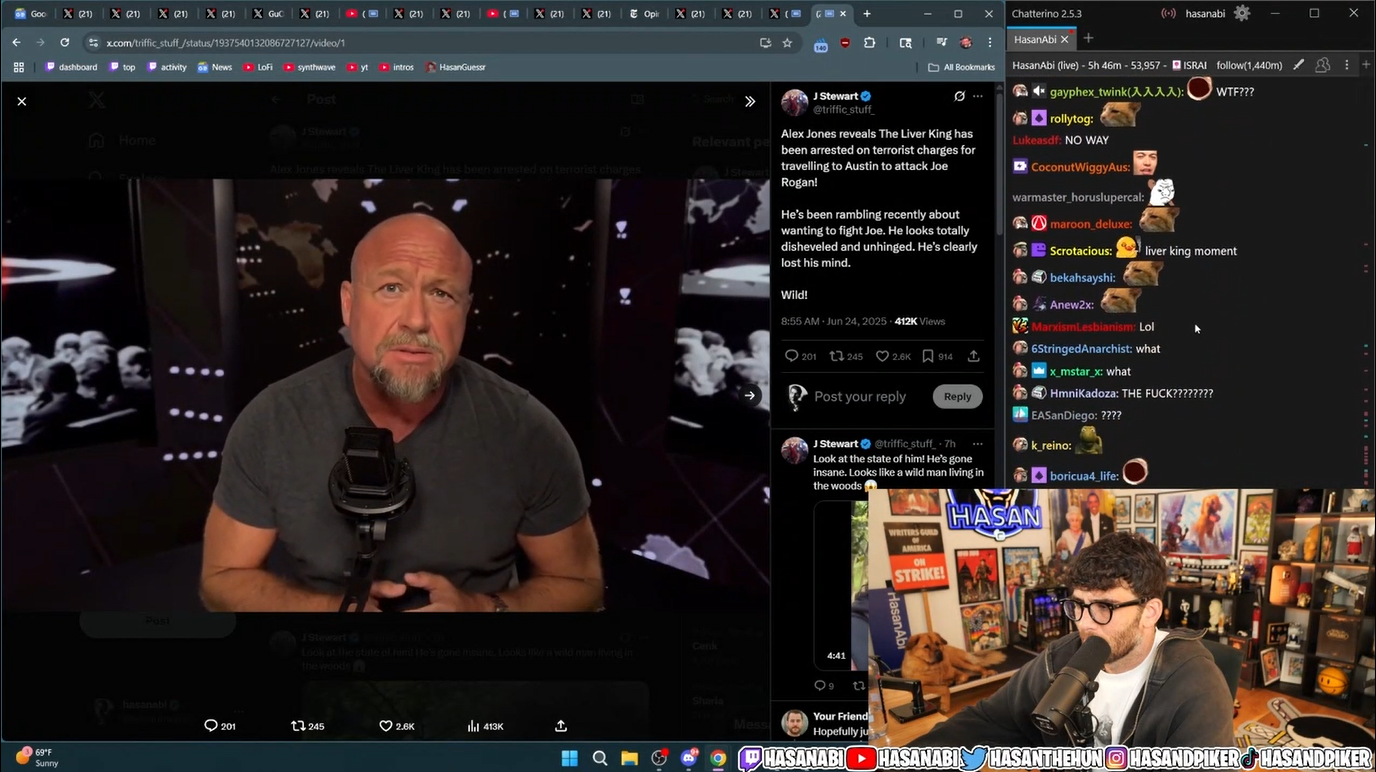This screenshot has height=772, width=1376.
Task: Open Grok icon on J Stewart's tweet
Action: [x=959, y=96]
